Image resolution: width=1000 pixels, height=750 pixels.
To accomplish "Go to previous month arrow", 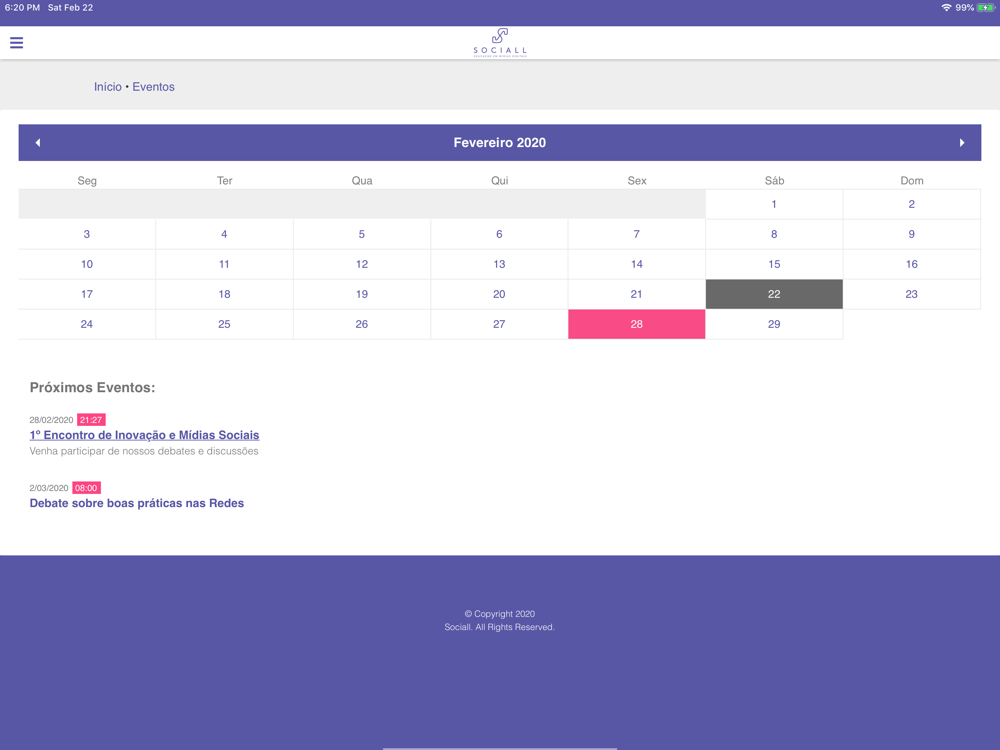I will (38, 142).
